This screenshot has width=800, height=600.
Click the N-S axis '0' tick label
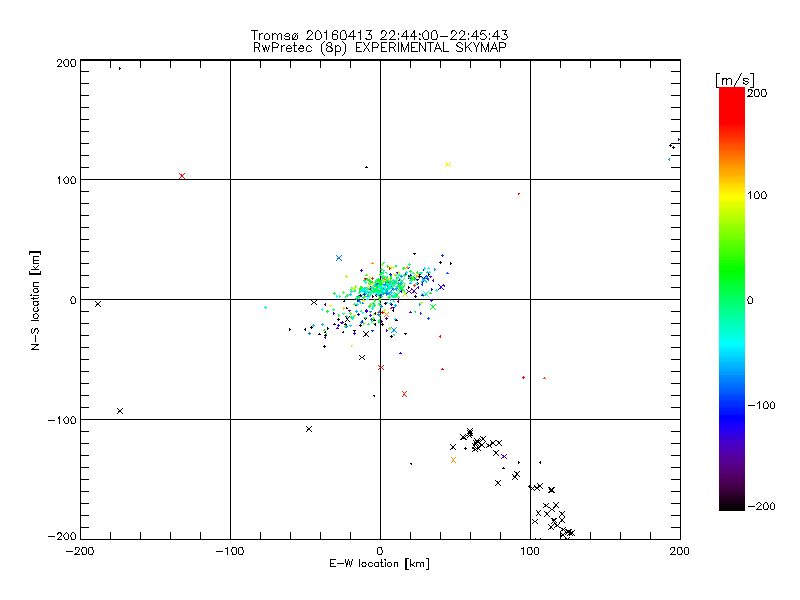(73, 300)
